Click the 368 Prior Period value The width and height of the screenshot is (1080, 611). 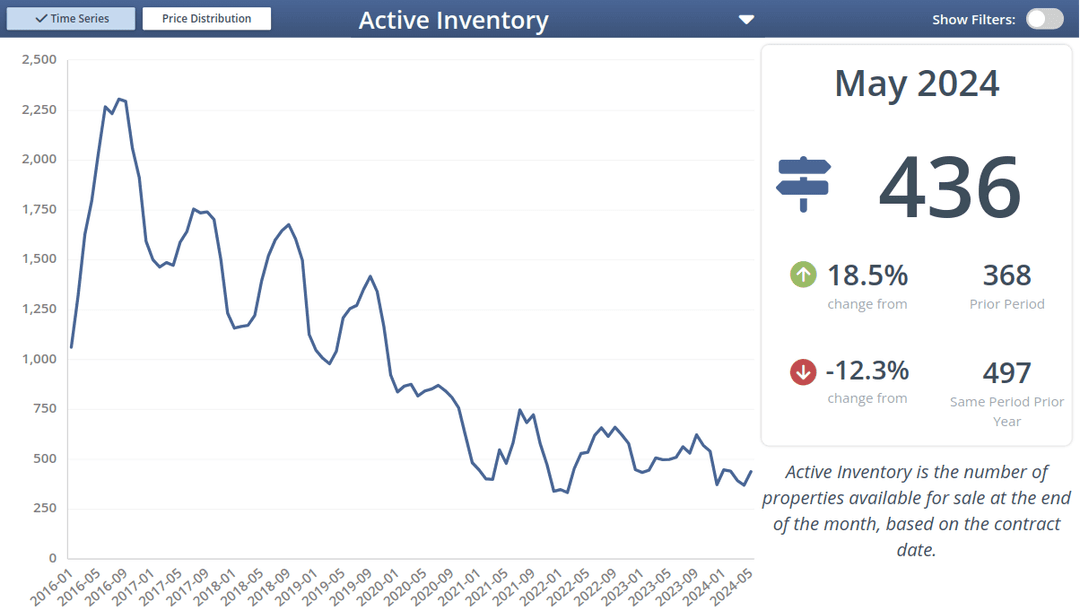1006,275
